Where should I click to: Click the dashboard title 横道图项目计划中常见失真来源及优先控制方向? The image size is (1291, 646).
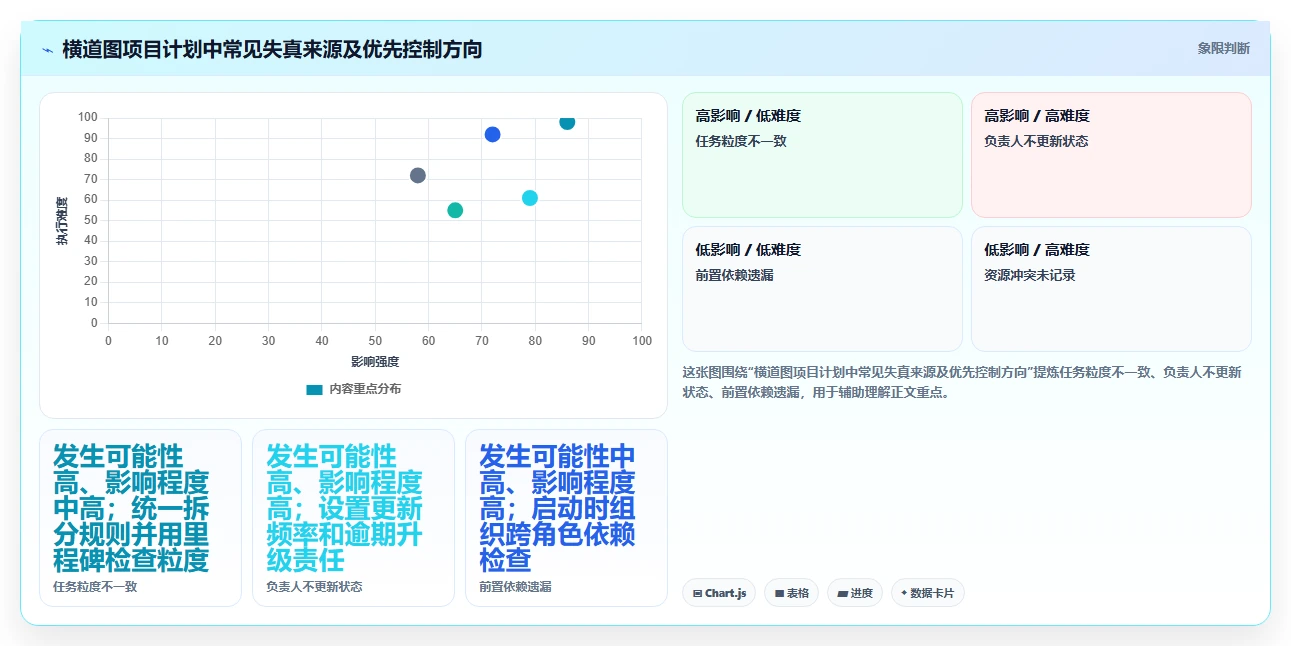coord(272,49)
